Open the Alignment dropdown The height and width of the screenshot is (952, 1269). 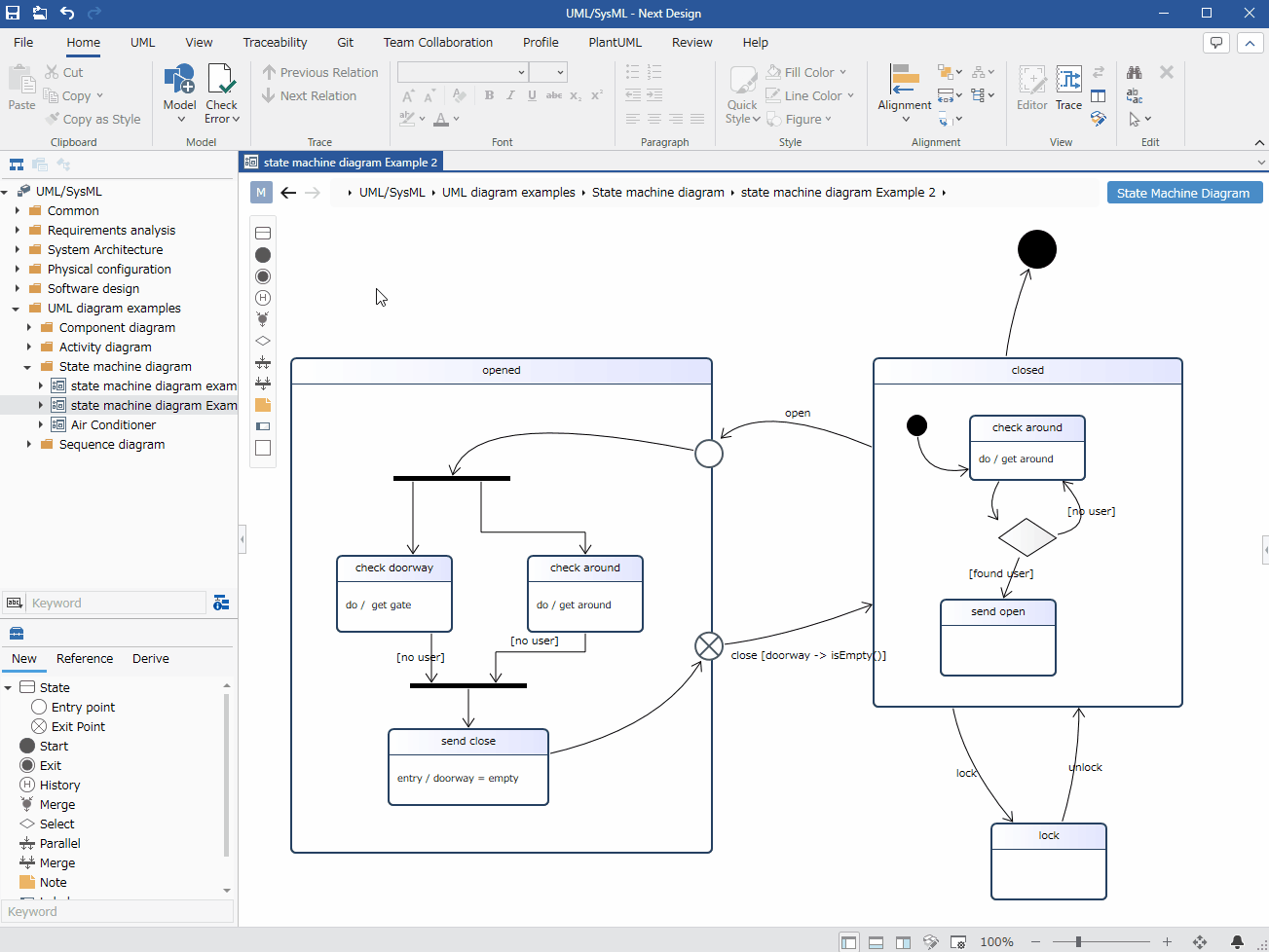pyautogui.click(x=905, y=93)
